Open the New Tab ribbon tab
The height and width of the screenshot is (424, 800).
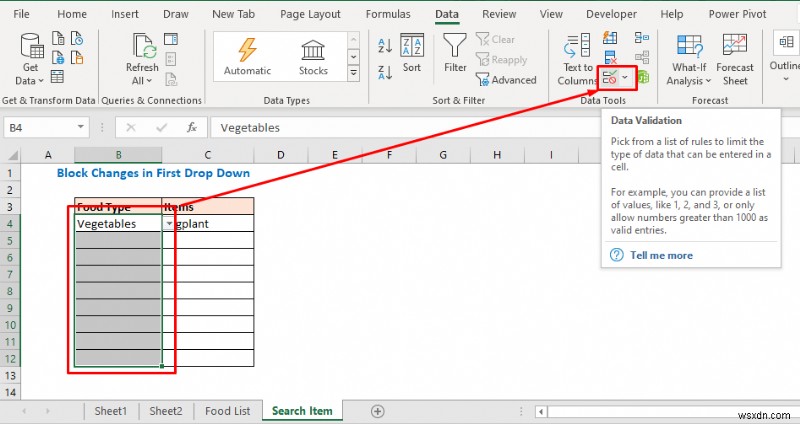click(234, 14)
